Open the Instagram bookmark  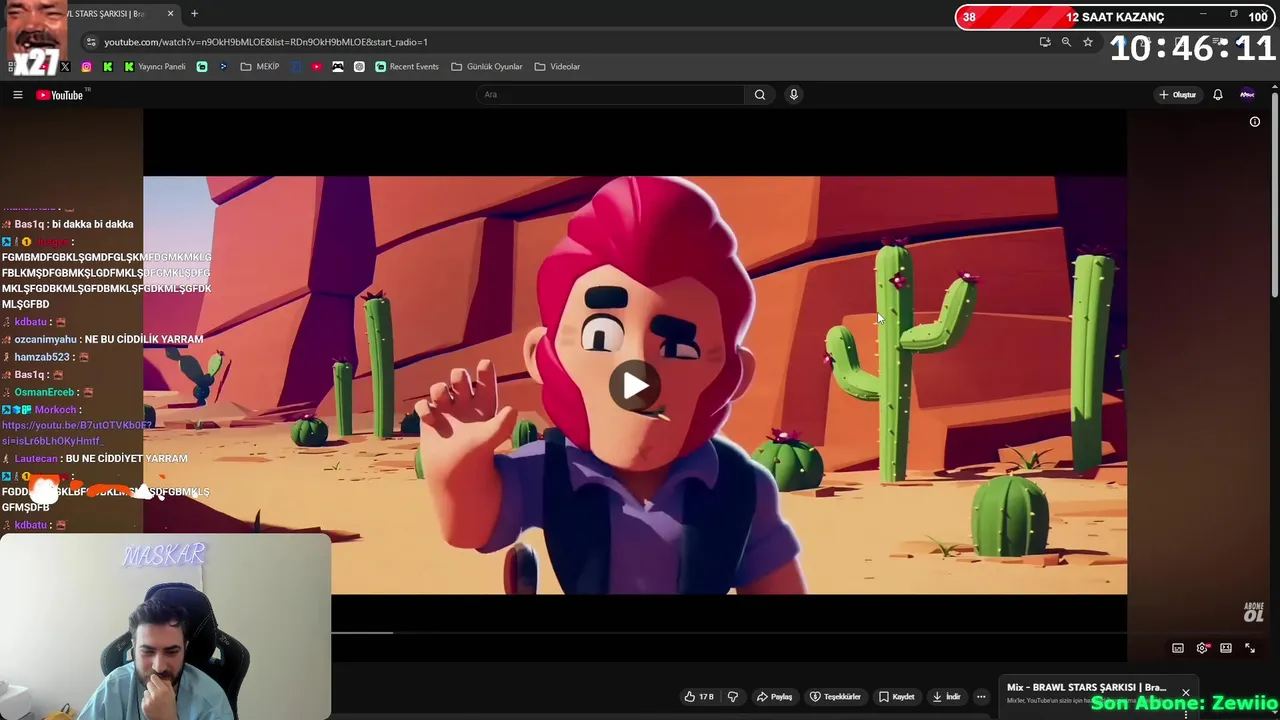[x=87, y=67]
